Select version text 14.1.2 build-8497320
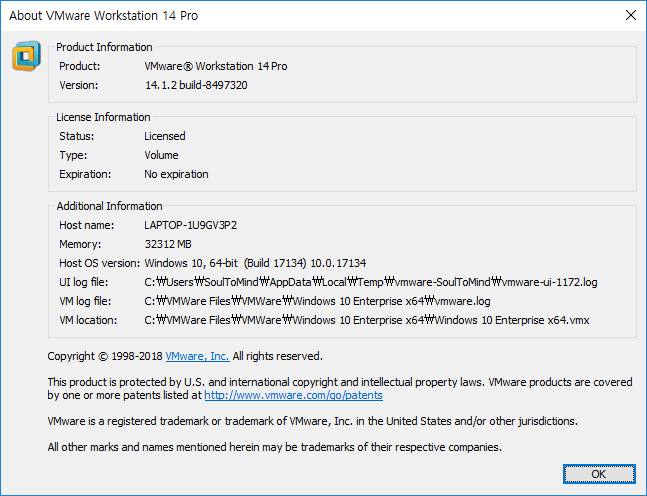This screenshot has width=647, height=496. tap(196, 85)
